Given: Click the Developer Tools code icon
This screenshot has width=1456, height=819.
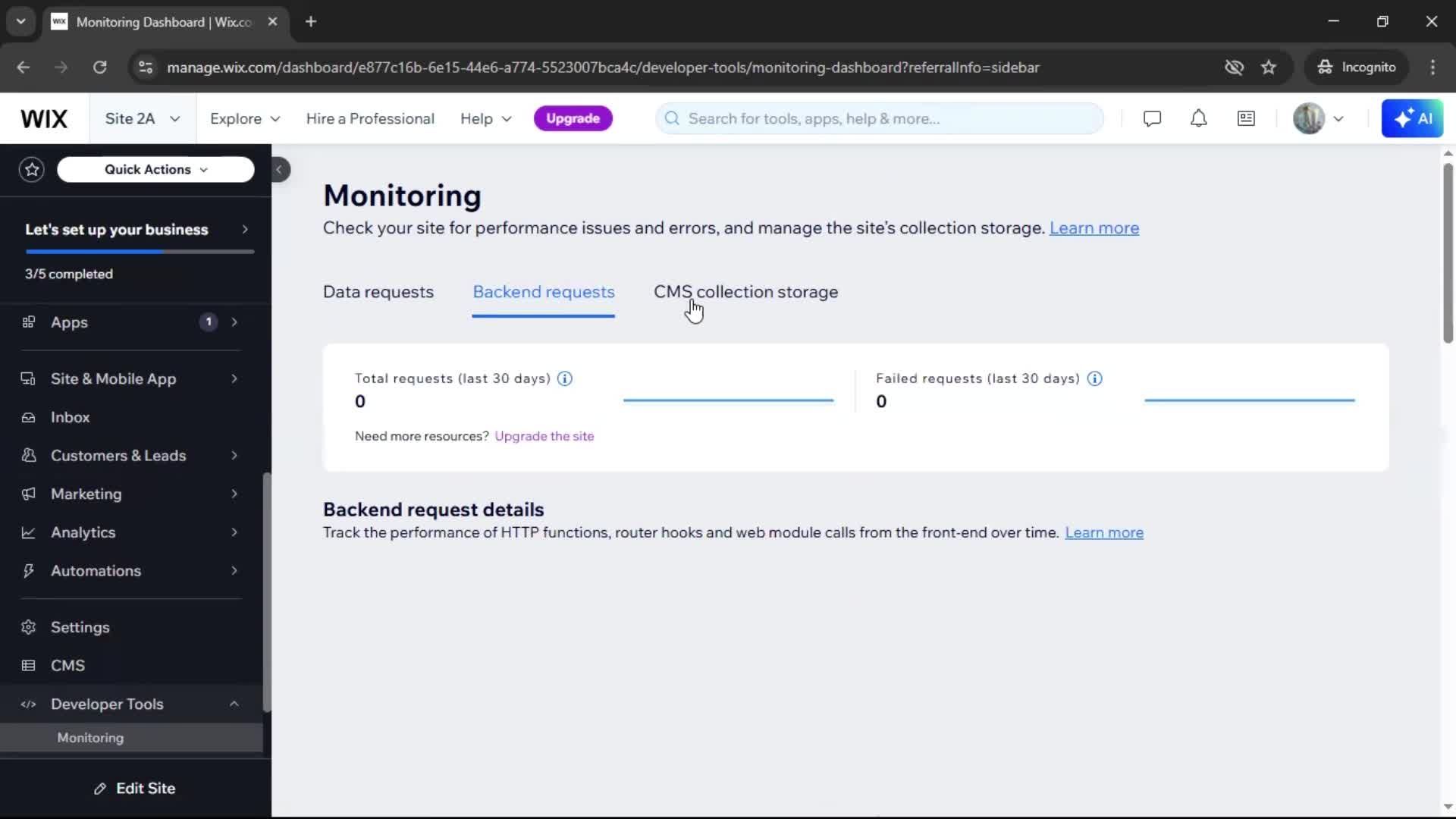Looking at the screenshot, I should (29, 704).
